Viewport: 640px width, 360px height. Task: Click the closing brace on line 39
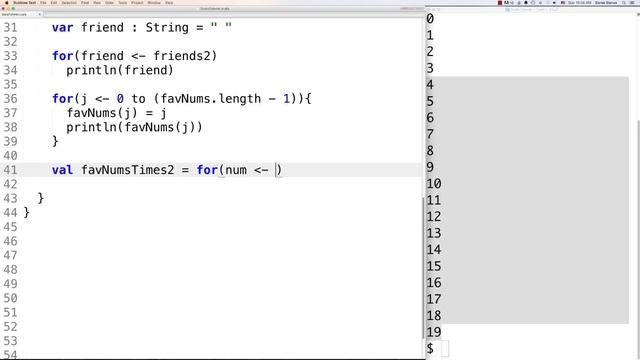[55, 141]
